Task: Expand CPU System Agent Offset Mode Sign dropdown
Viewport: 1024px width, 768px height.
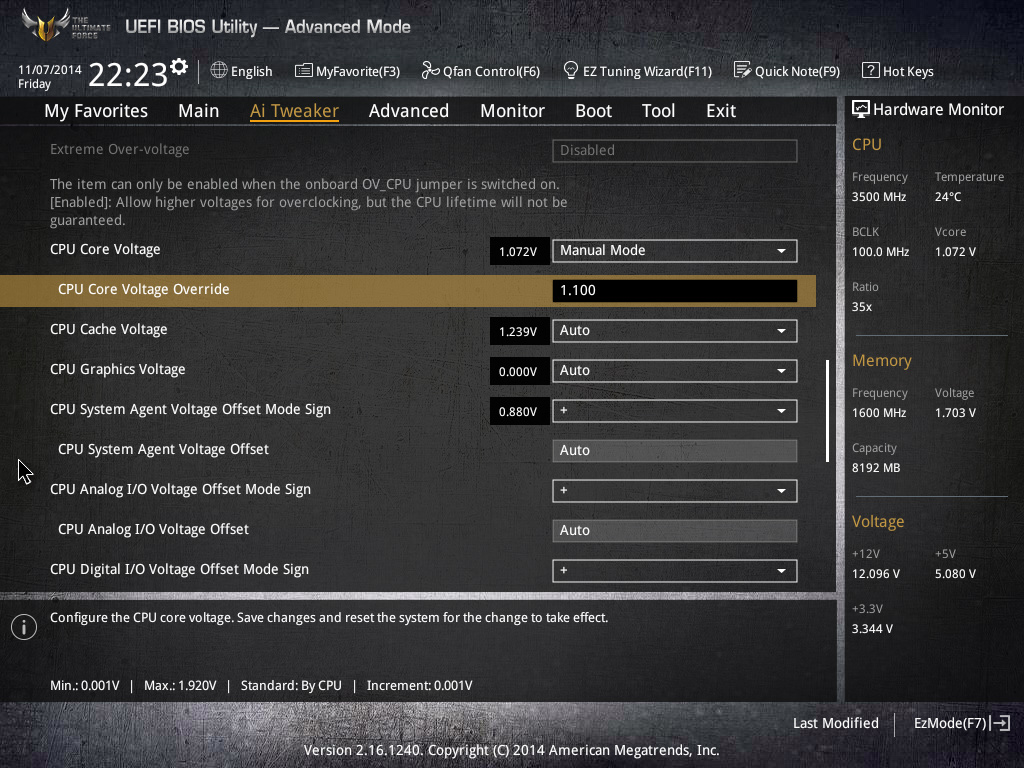Action: coord(675,411)
